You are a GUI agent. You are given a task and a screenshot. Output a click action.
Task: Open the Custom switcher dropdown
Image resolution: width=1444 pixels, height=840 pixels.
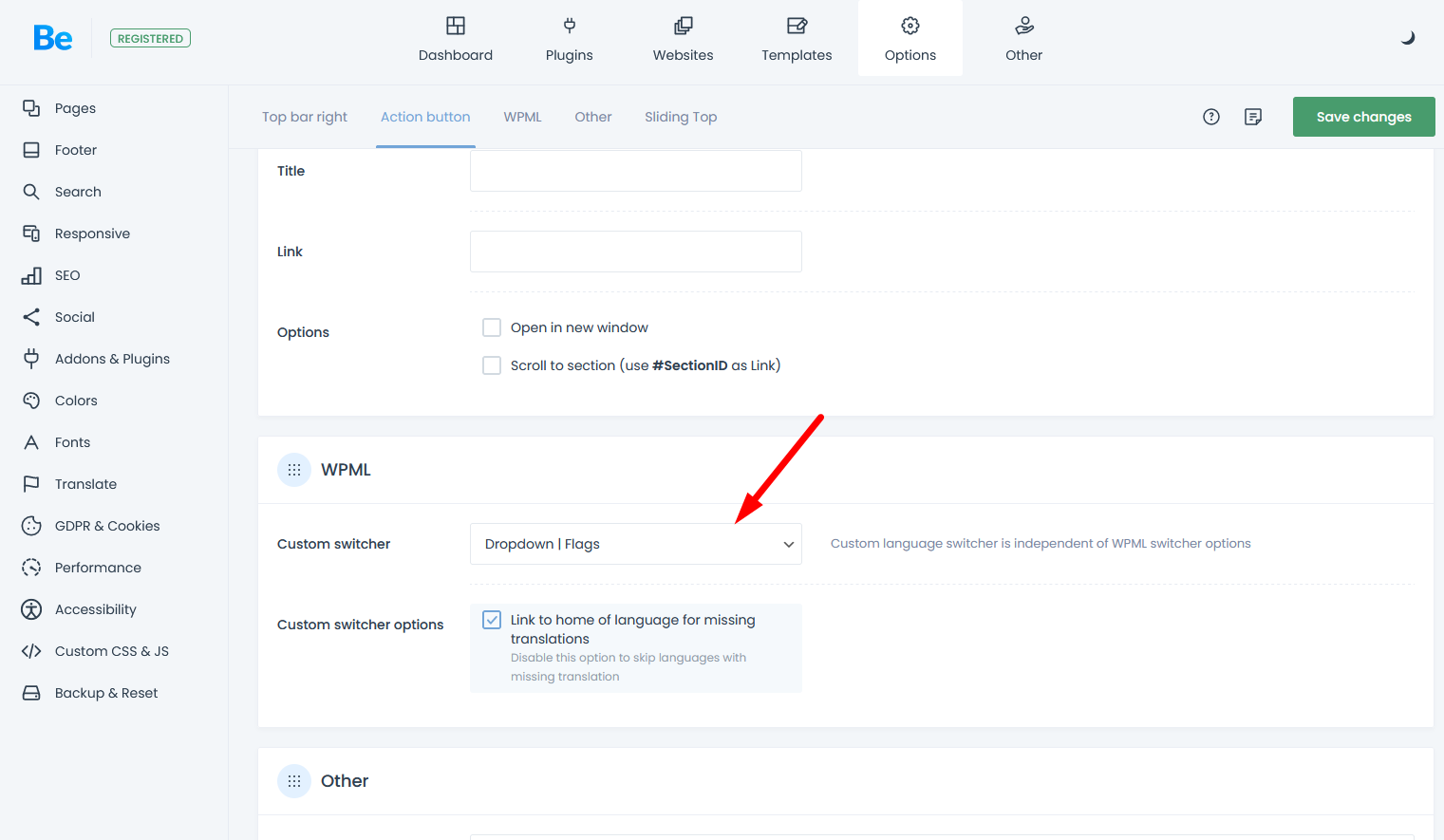click(636, 544)
